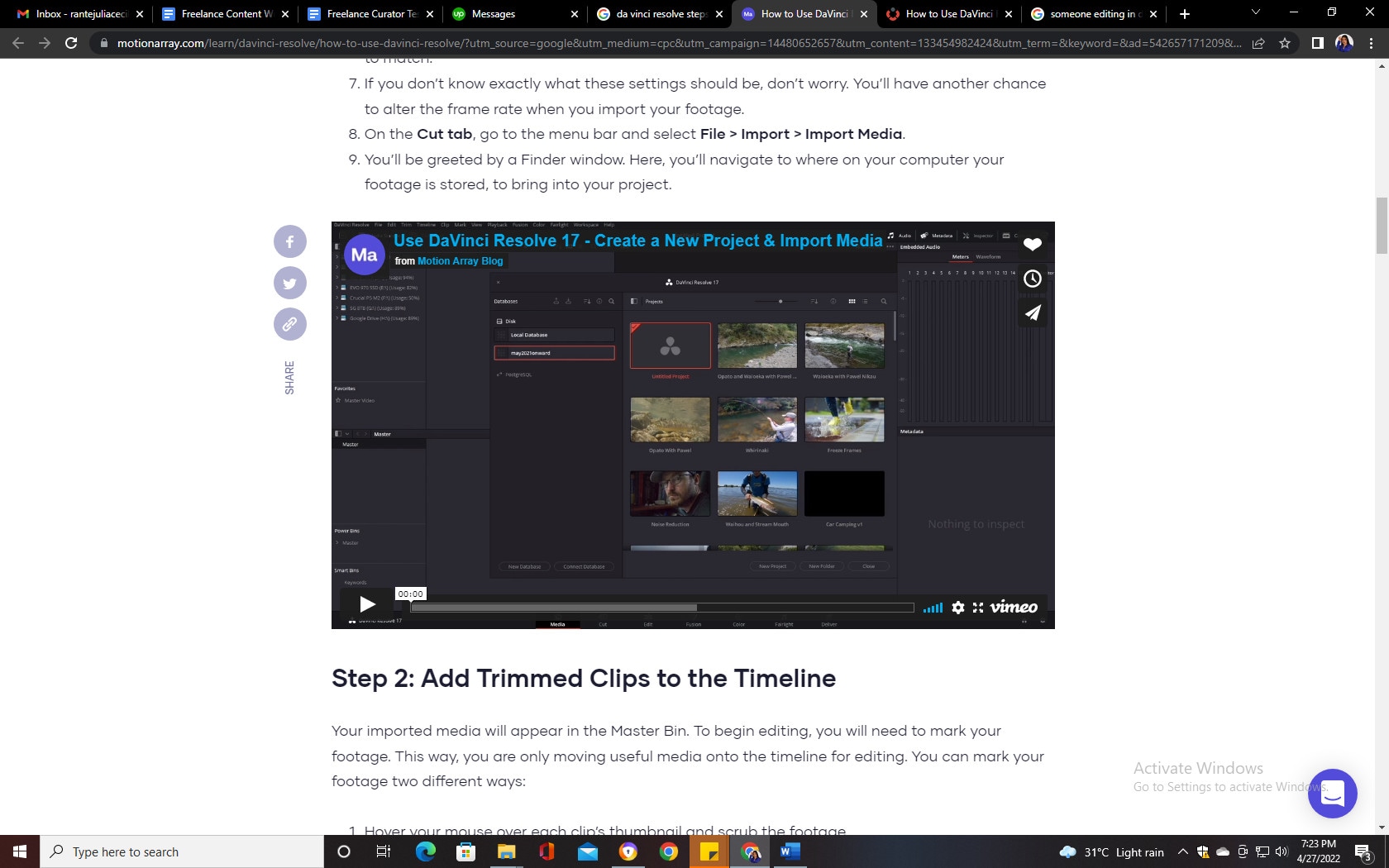Viewport: 1389px width, 868px height.
Task: Click the address bar URL field
Action: [678, 43]
